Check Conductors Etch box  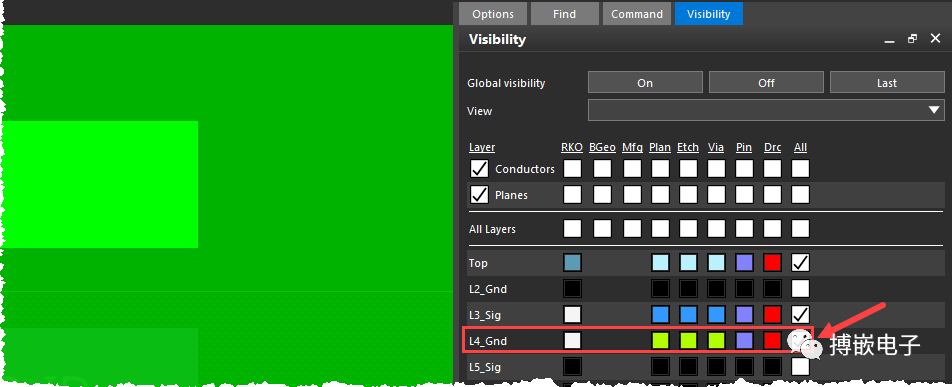(688, 169)
